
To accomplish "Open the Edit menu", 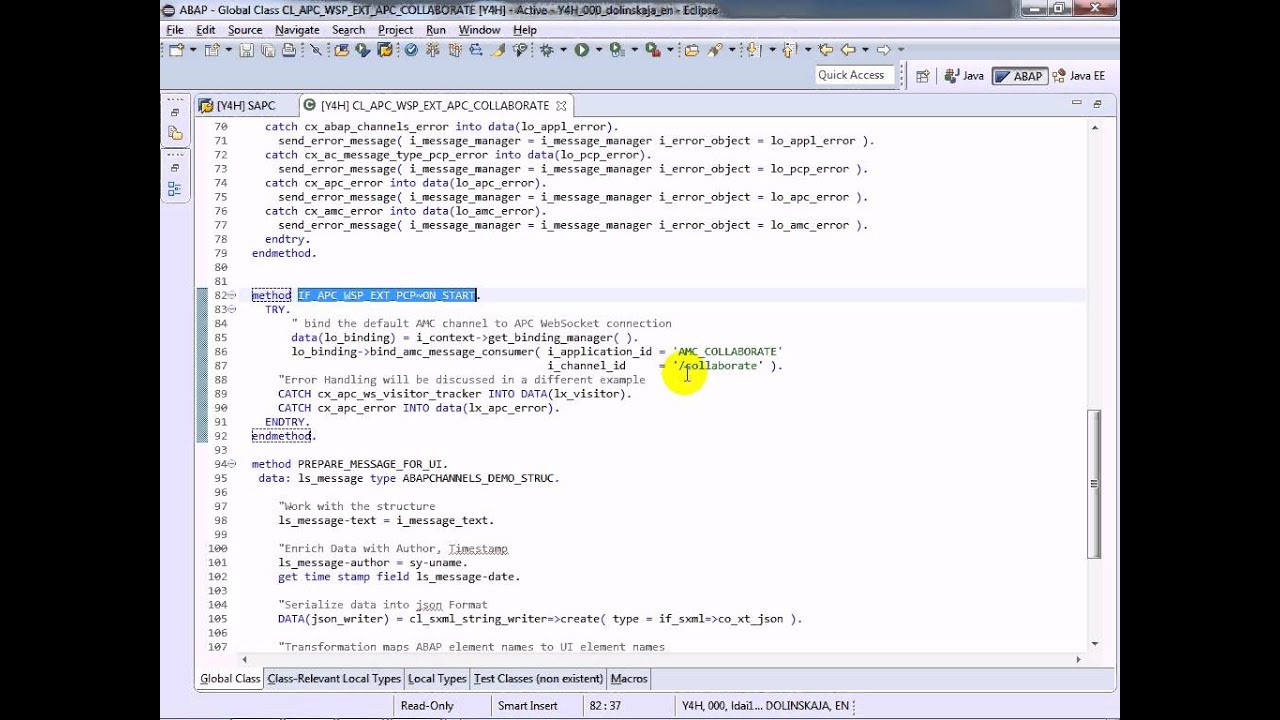I will tap(206, 30).
